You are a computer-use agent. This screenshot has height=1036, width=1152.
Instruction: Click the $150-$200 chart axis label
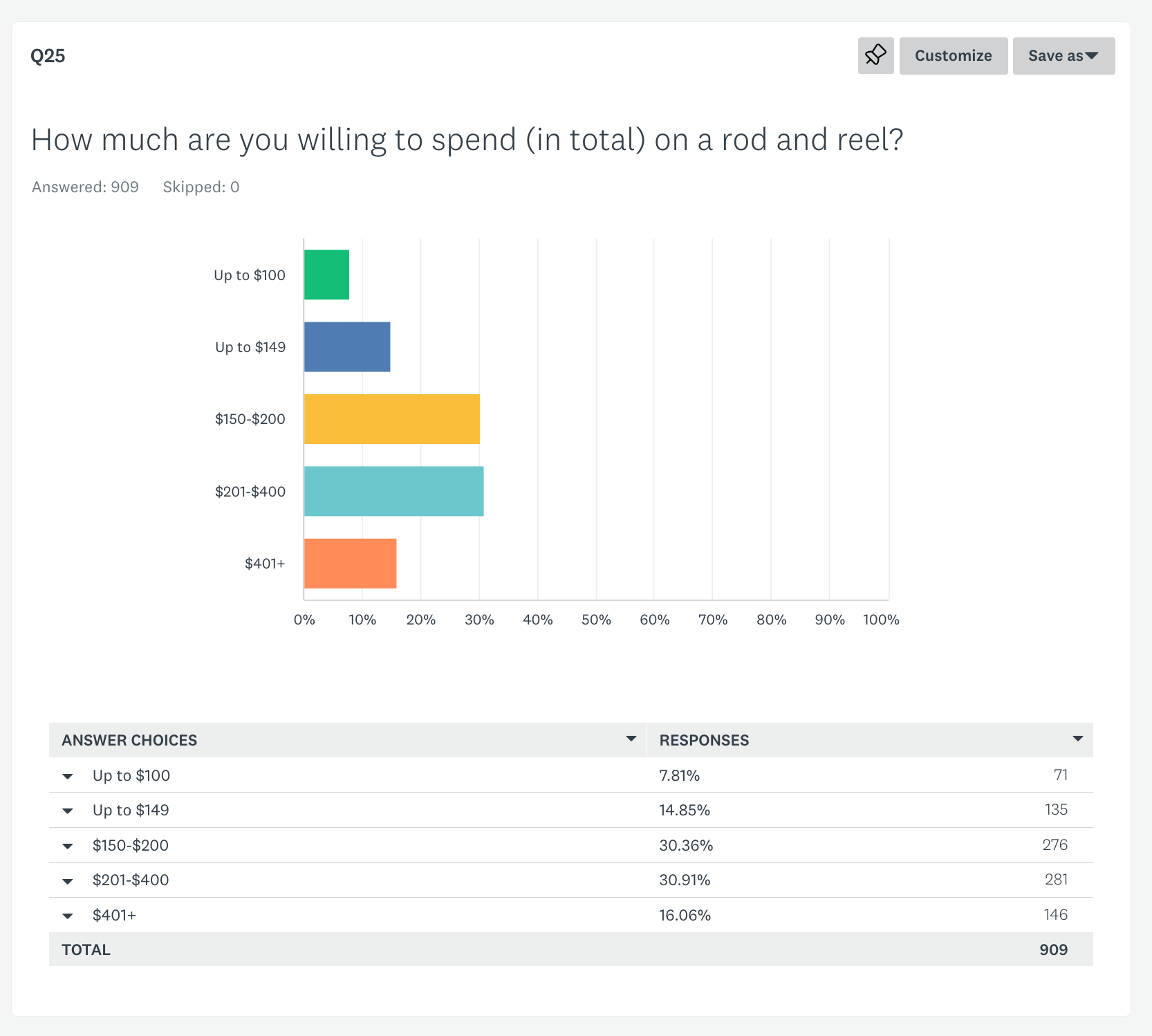coord(250,419)
